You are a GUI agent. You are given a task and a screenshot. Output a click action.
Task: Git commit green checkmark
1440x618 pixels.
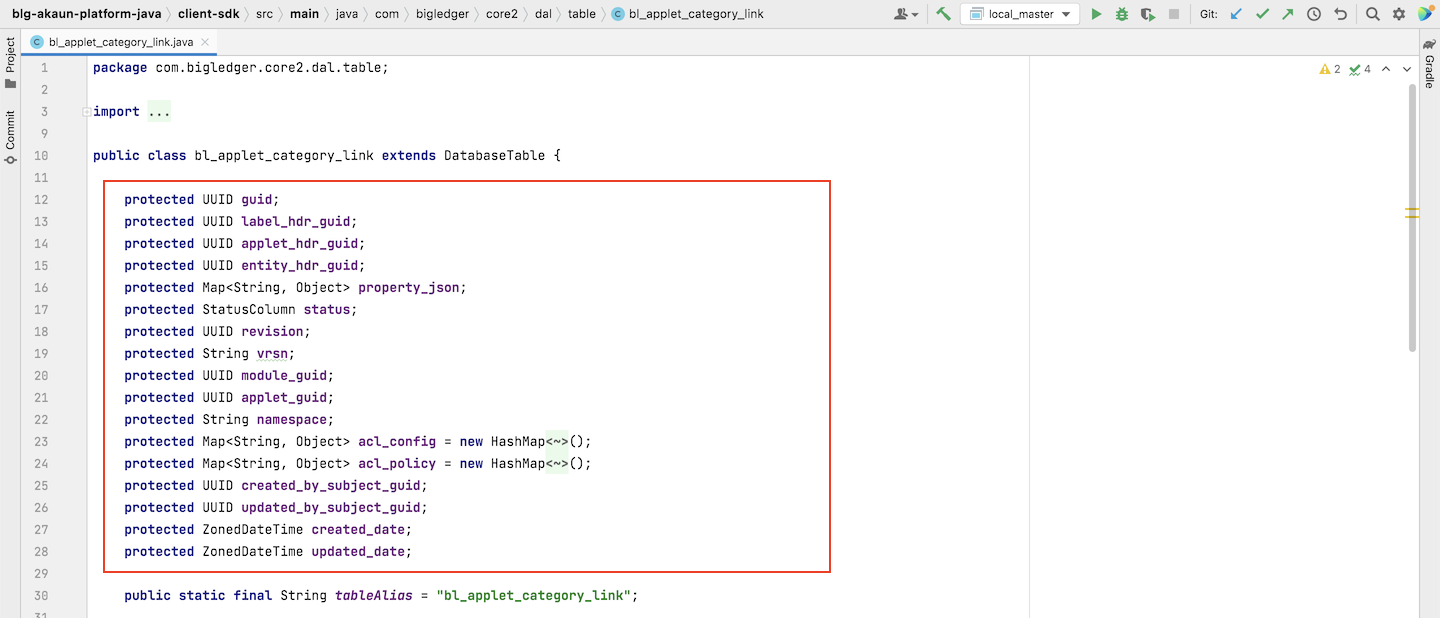pyautogui.click(x=1262, y=14)
